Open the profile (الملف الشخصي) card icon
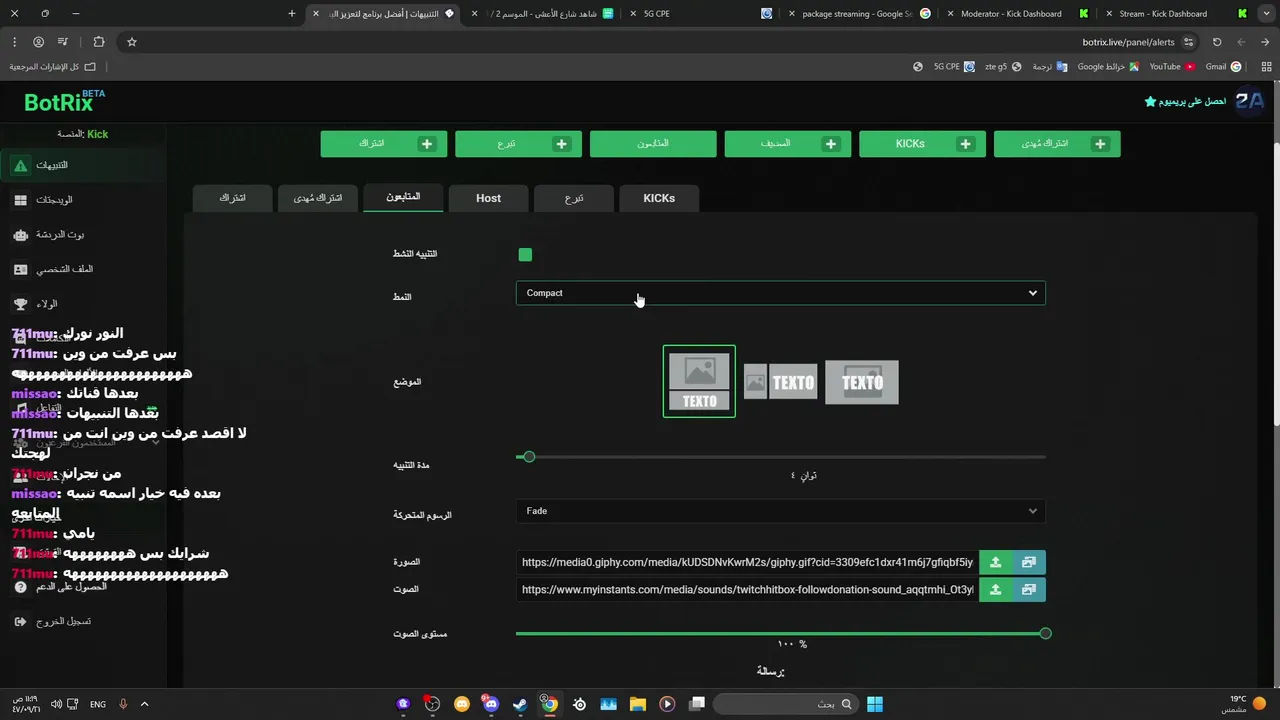The width and height of the screenshot is (1280, 720). (x=20, y=269)
